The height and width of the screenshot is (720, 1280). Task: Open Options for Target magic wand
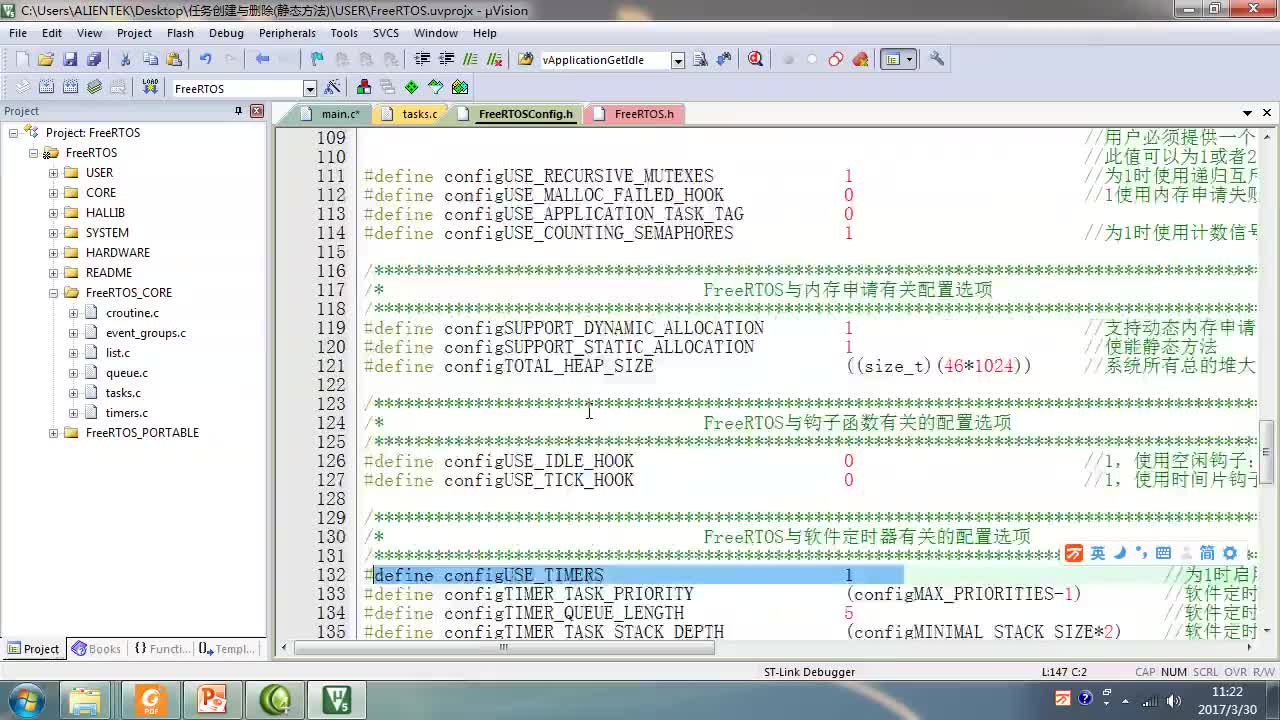click(x=332, y=87)
